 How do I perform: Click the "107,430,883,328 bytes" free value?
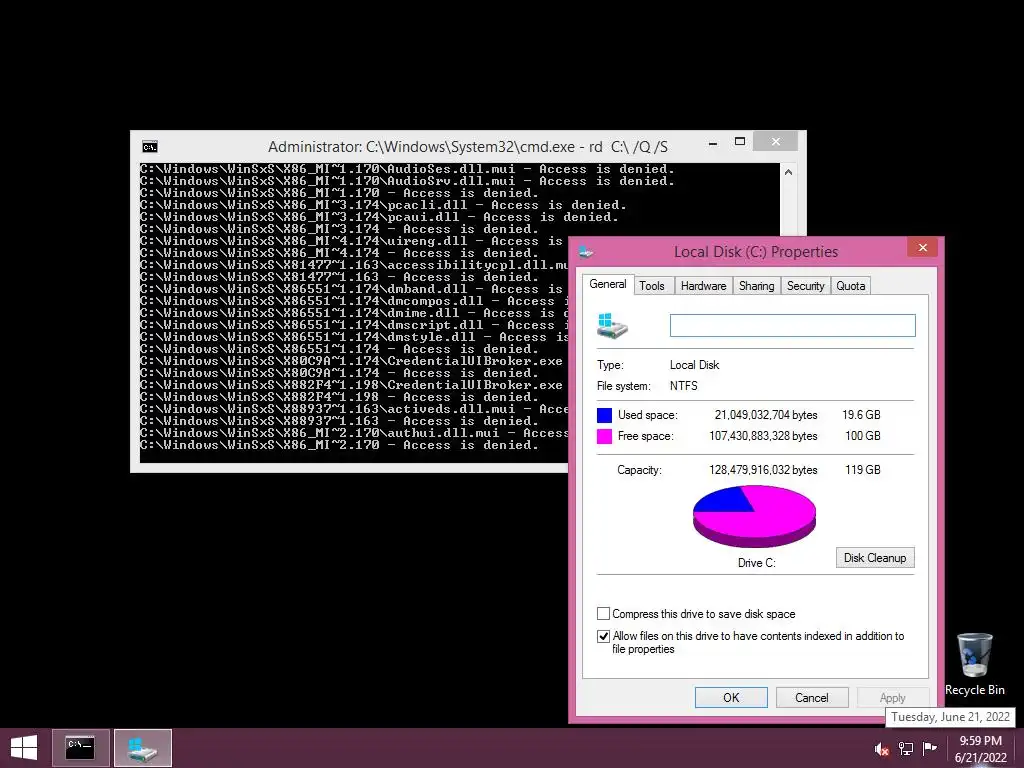(763, 436)
